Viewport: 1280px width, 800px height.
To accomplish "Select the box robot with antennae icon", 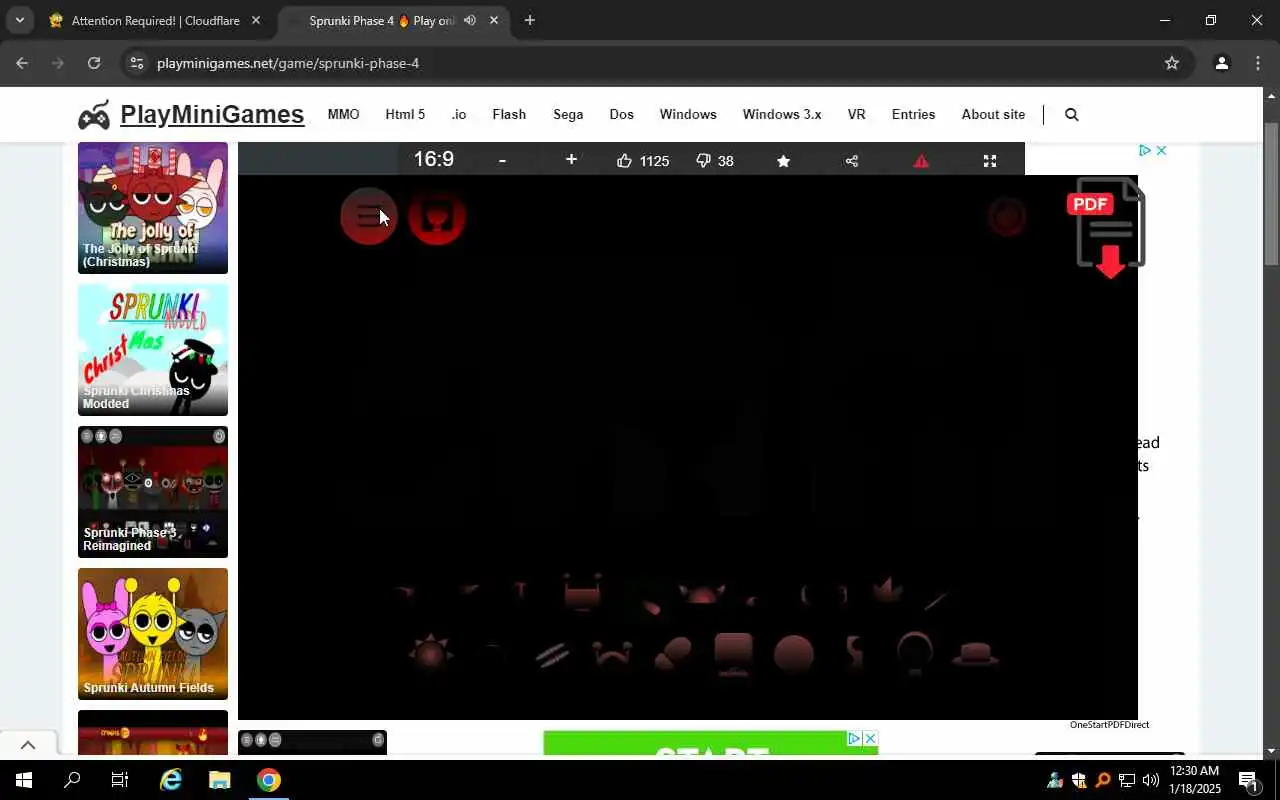I will 582,592.
